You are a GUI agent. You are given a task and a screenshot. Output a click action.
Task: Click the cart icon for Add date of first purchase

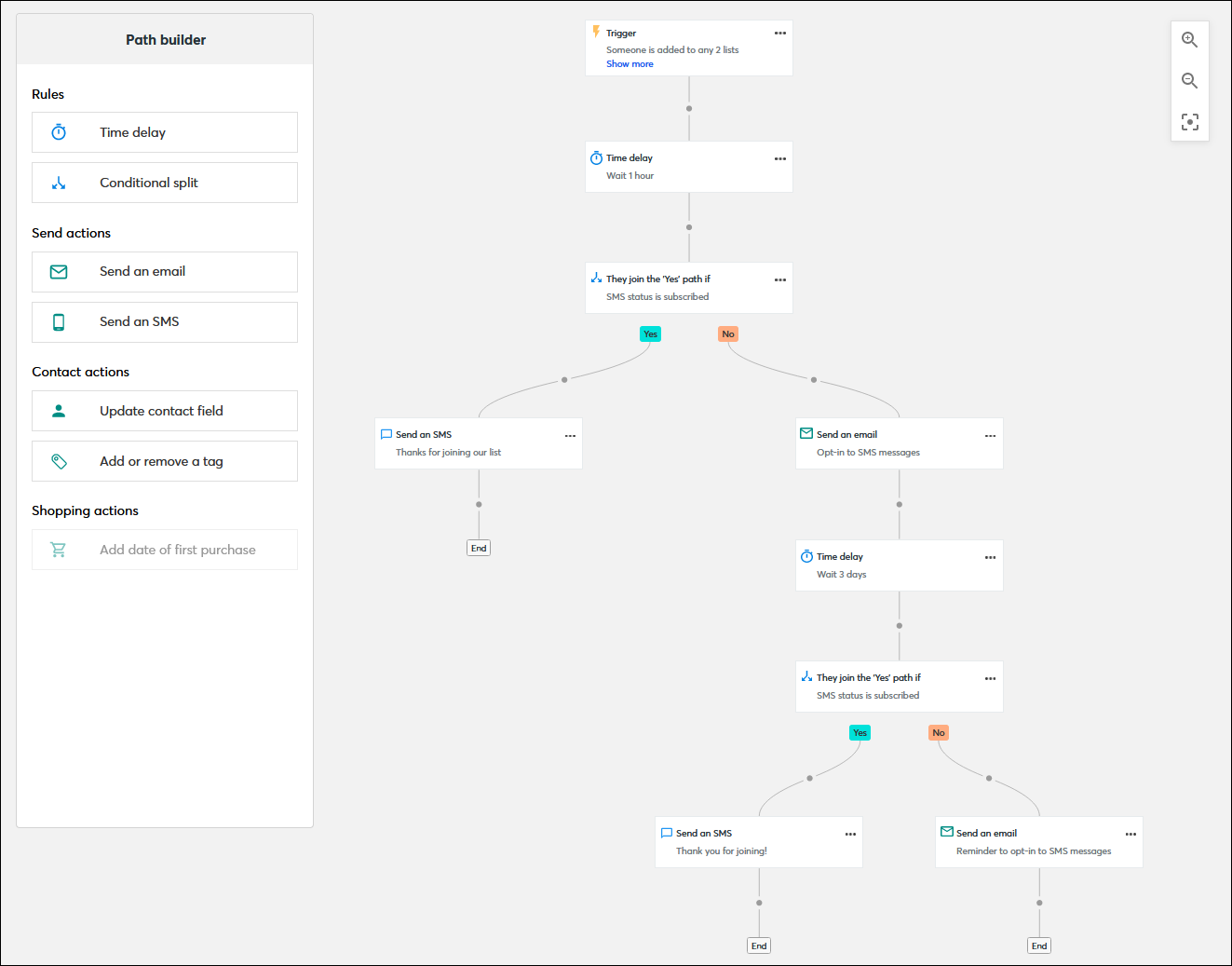coord(59,550)
